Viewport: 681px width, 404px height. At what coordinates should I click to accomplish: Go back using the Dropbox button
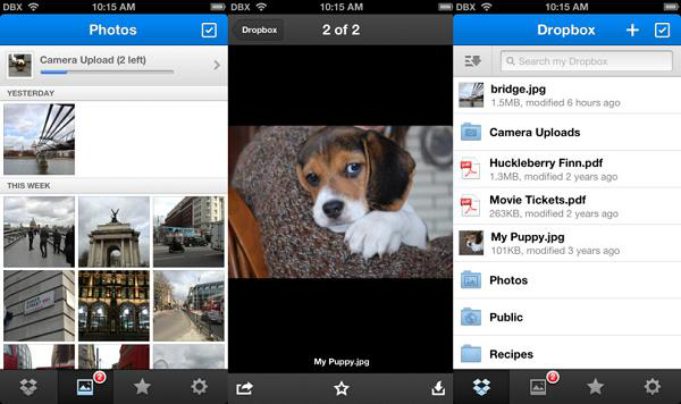click(x=259, y=30)
